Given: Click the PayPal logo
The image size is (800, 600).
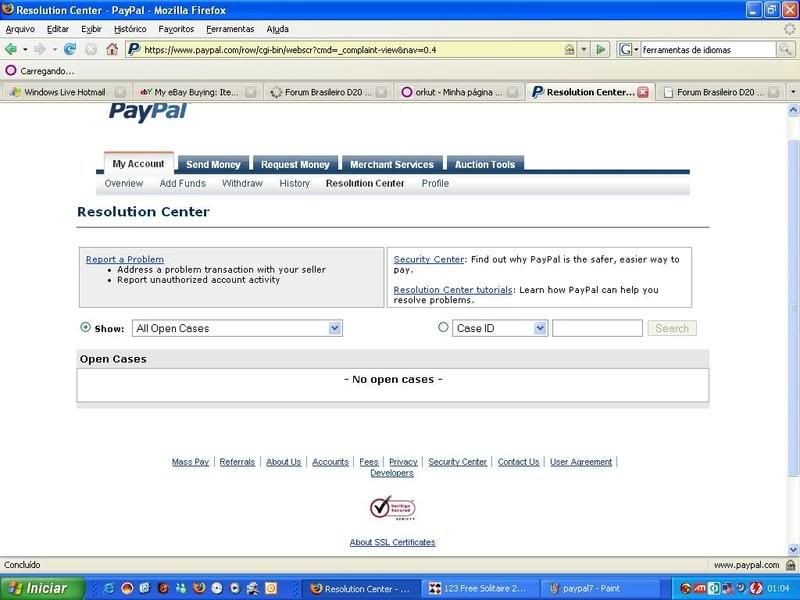Looking at the screenshot, I should 148,111.
